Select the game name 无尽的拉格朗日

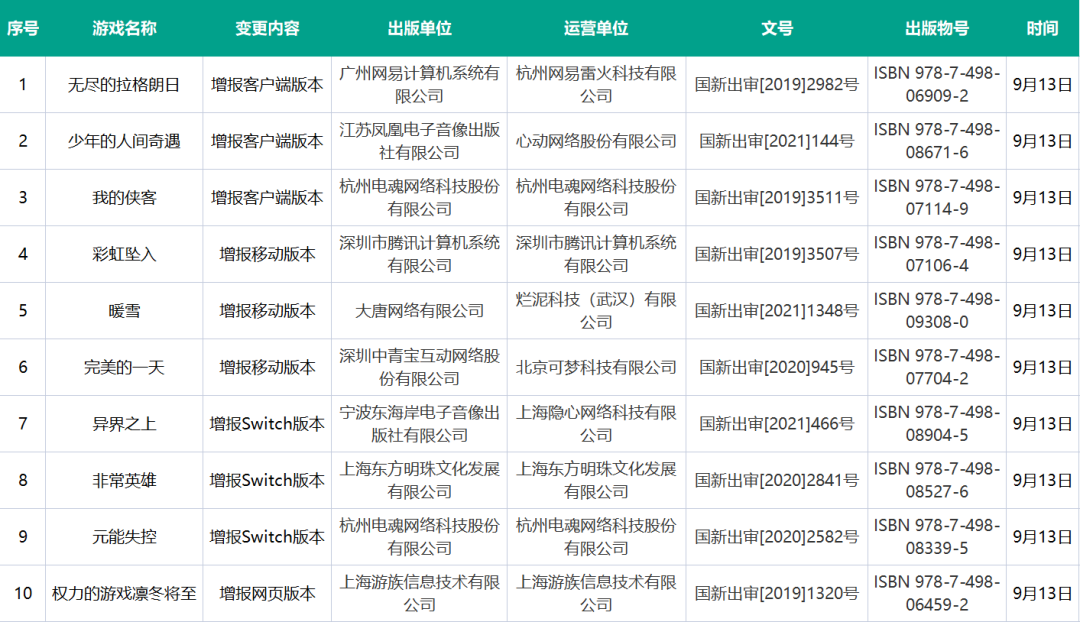122,85
